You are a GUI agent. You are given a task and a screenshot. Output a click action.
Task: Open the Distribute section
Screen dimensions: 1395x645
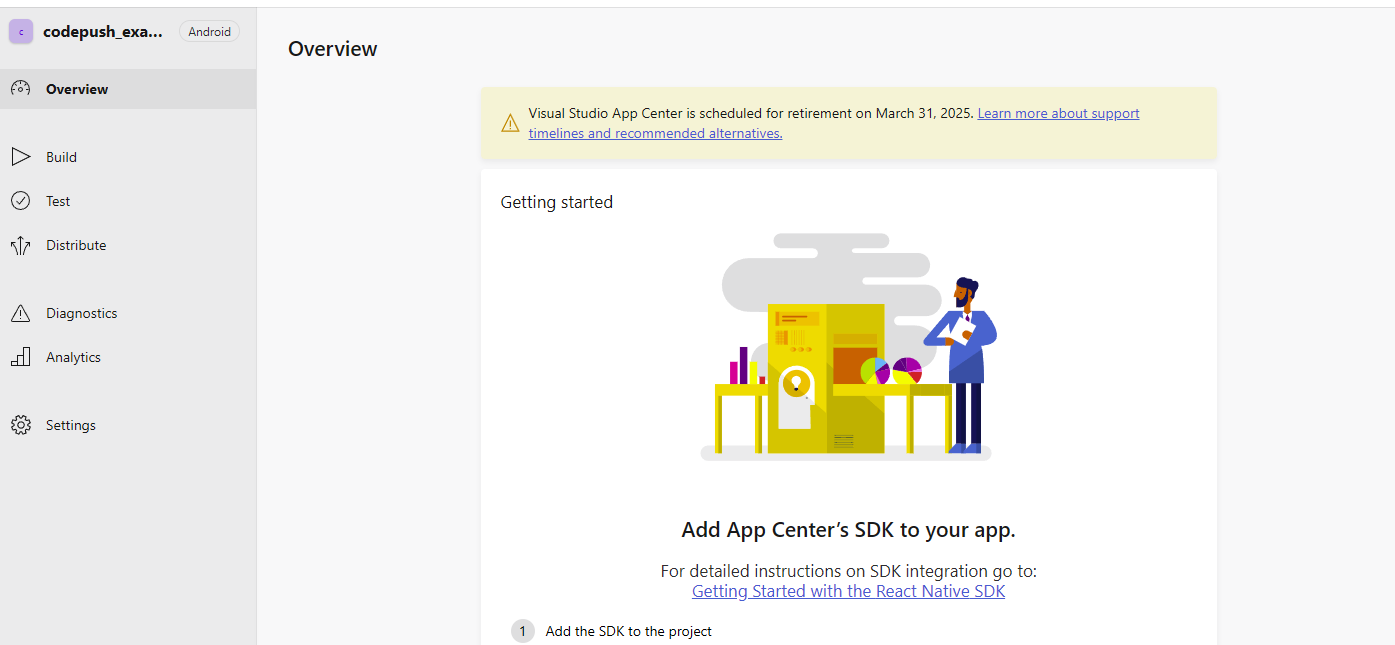tap(128, 245)
